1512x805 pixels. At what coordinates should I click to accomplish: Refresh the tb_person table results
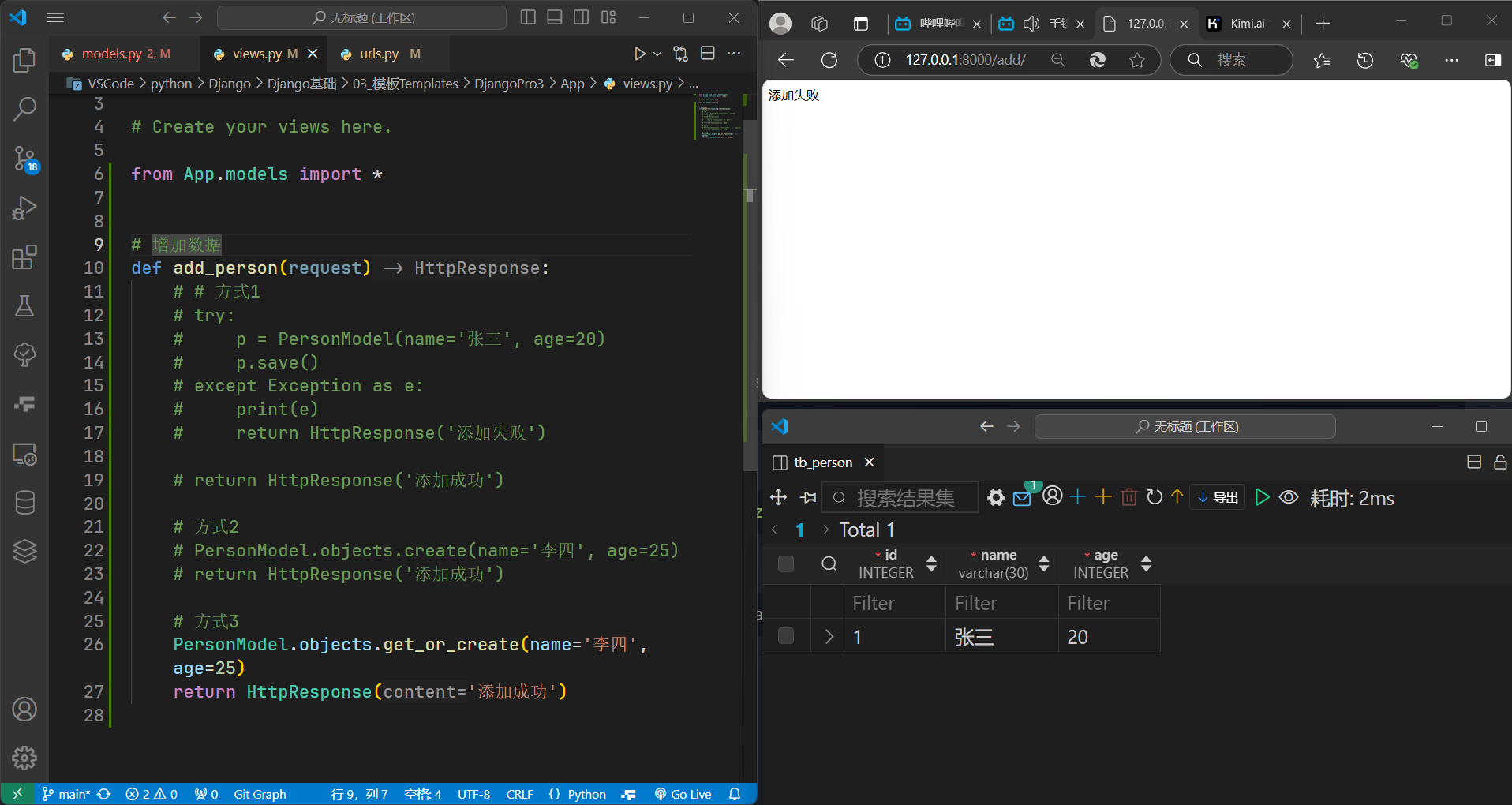point(1154,497)
